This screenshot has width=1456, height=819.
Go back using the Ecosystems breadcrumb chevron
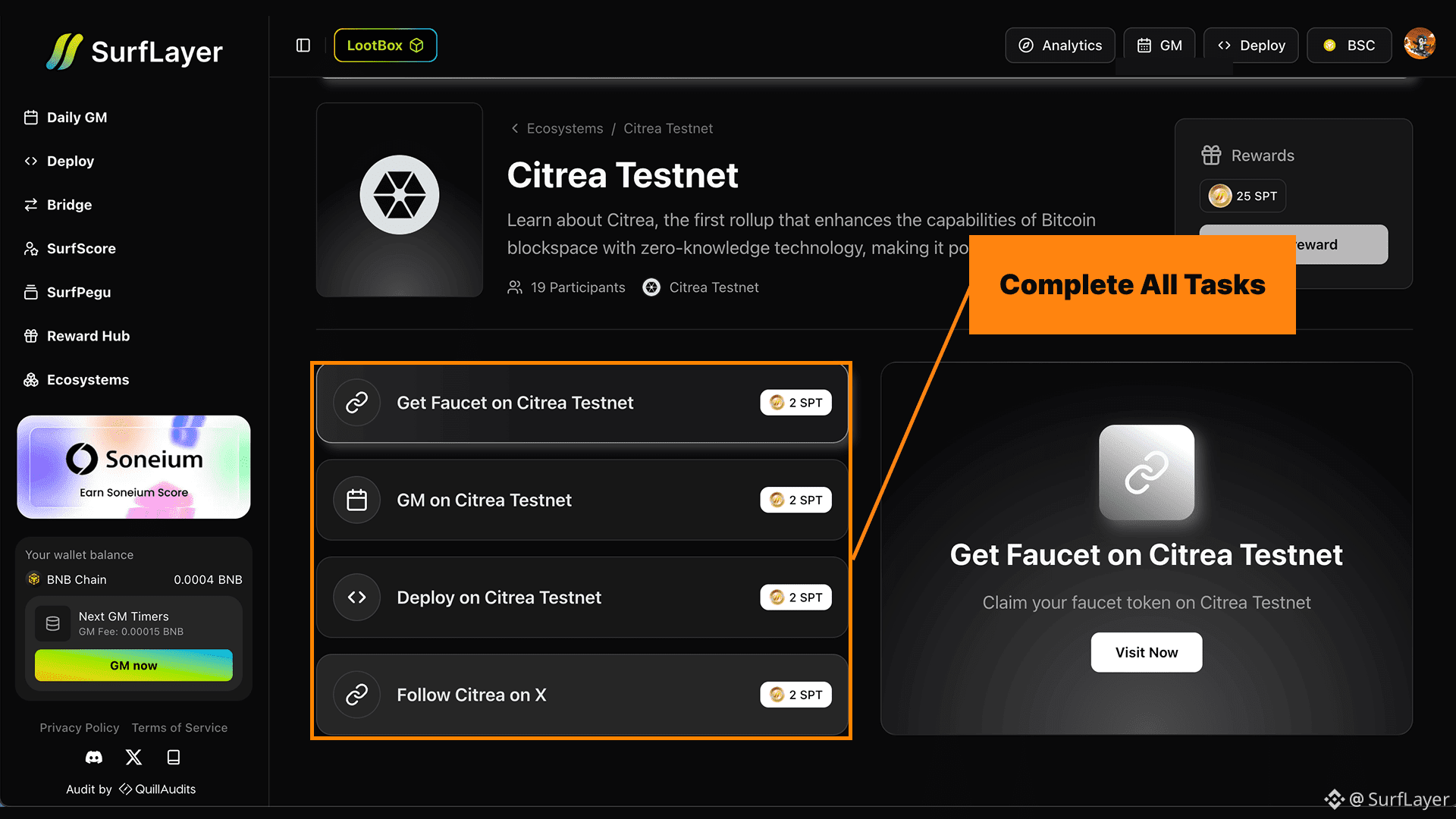(x=515, y=129)
